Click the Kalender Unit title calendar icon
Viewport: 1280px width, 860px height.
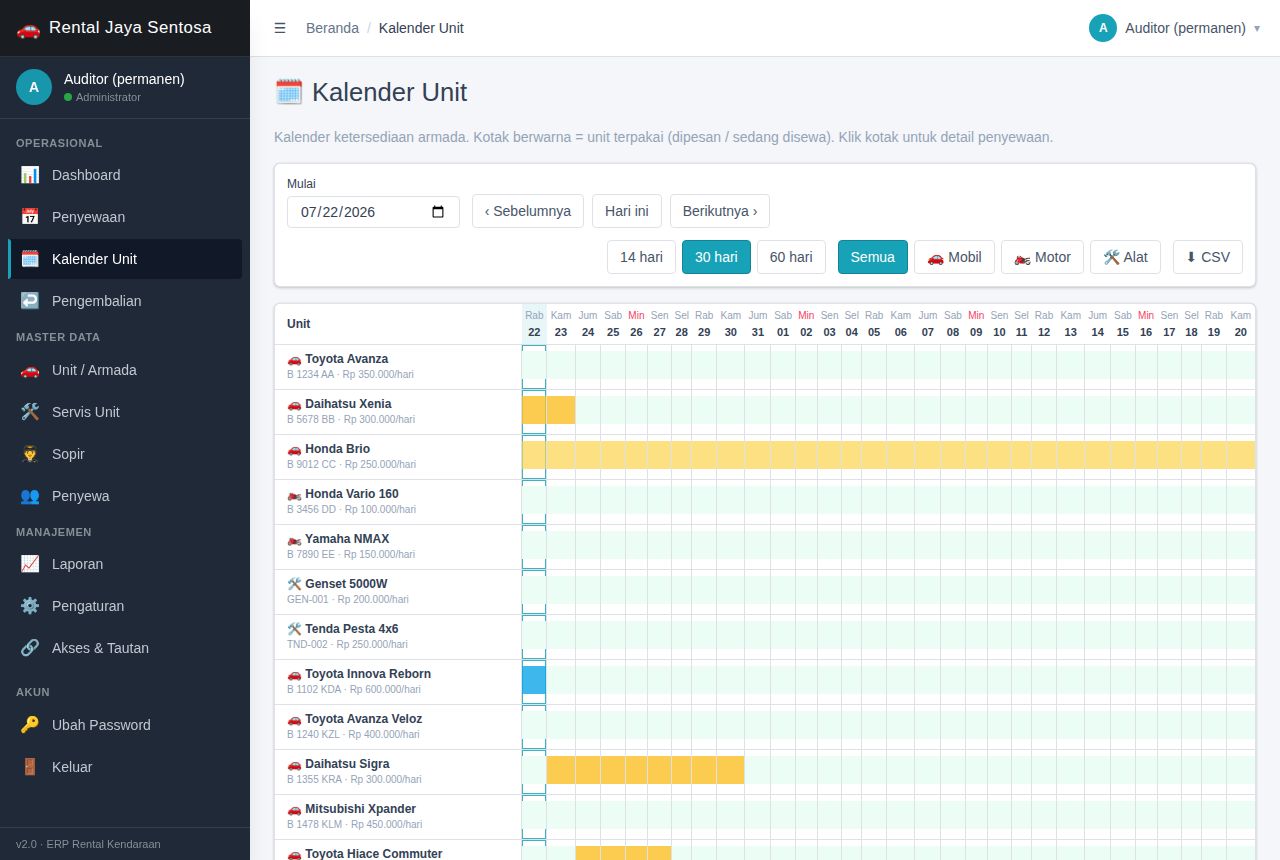(x=289, y=92)
